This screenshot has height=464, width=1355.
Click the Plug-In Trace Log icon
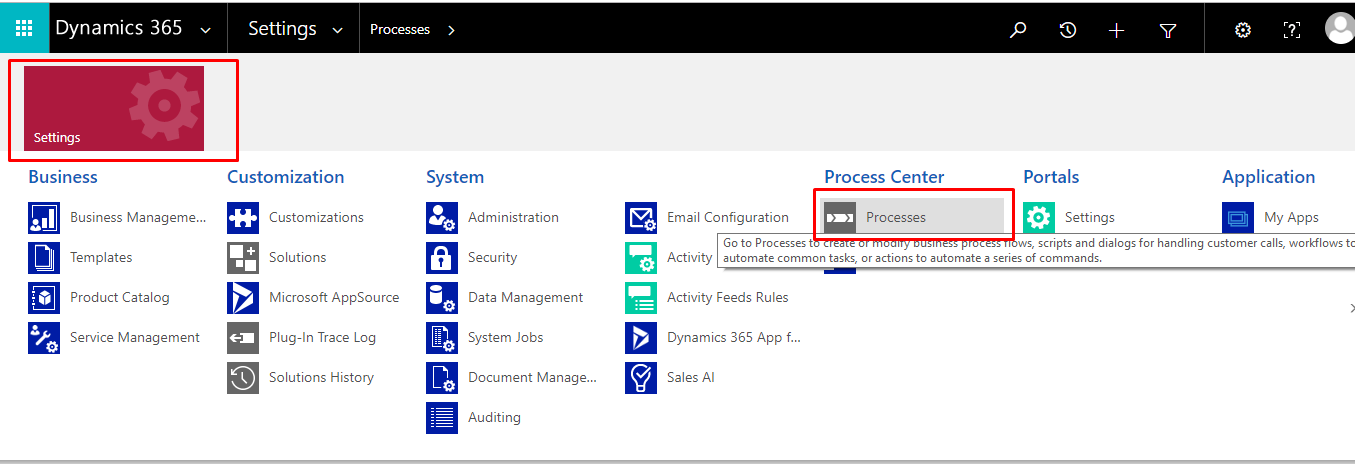tap(243, 337)
